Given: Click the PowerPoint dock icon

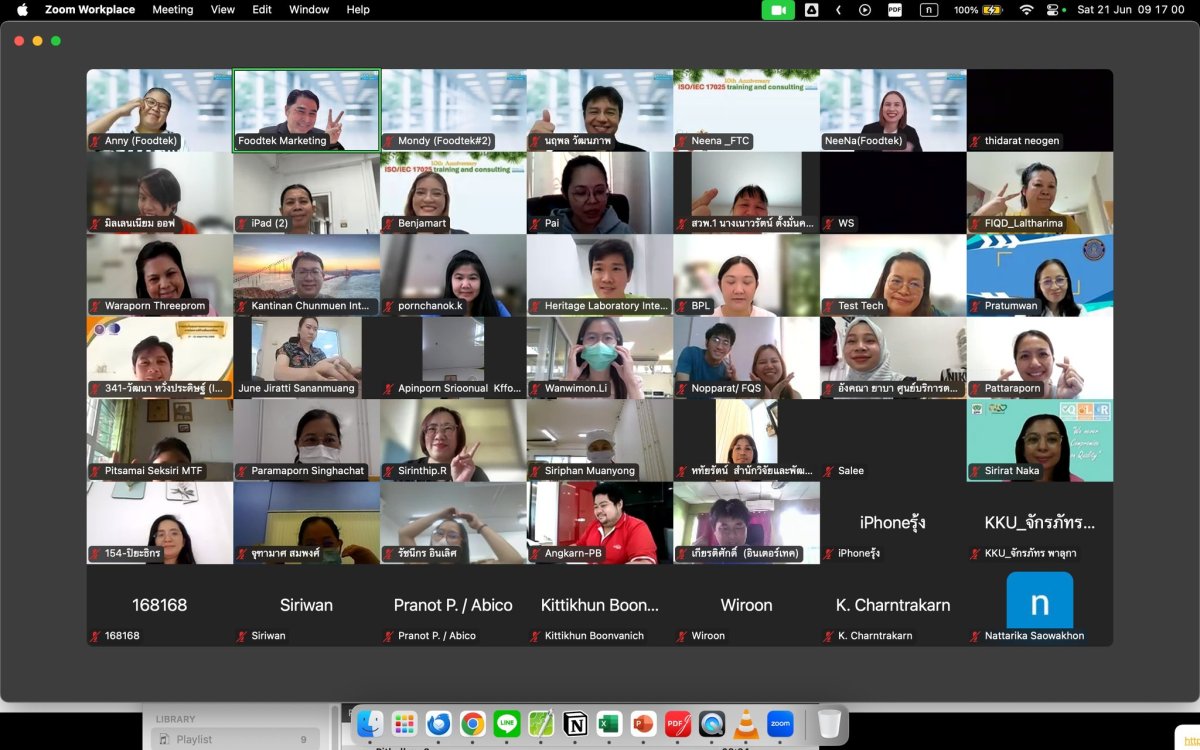Looking at the screenshot, I should pos(643,724).
